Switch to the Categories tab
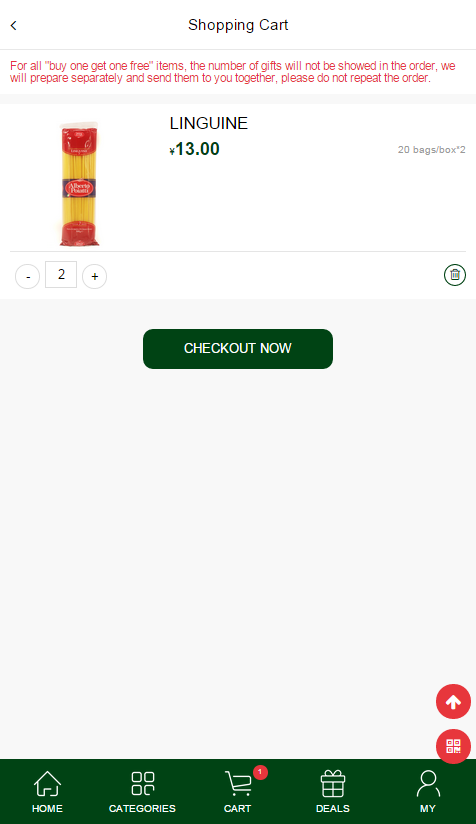The width and height of the screenshot is (476, 824). [142, 791]
